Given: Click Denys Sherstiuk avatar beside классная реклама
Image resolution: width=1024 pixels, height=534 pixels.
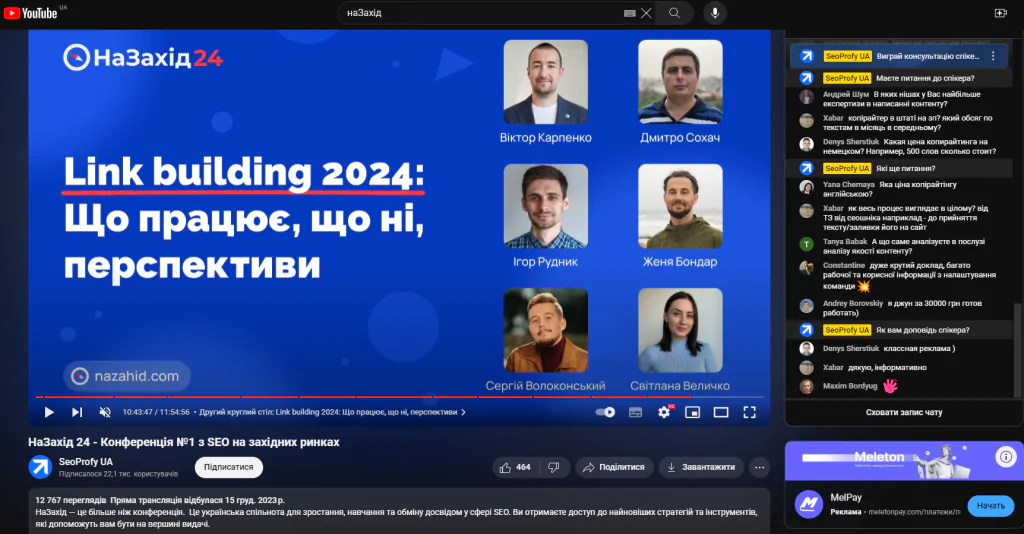Looking at the screenshot, I should [x=807, y=349].
